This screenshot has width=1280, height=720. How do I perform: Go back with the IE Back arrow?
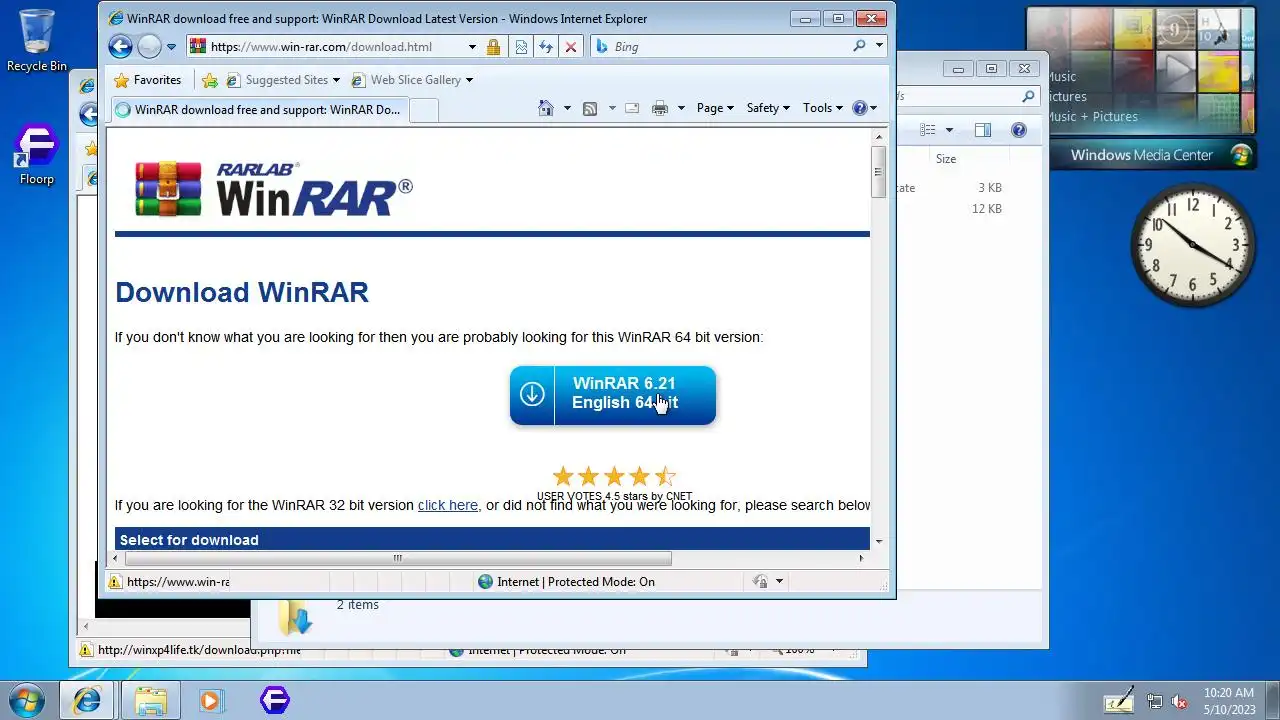120,46
